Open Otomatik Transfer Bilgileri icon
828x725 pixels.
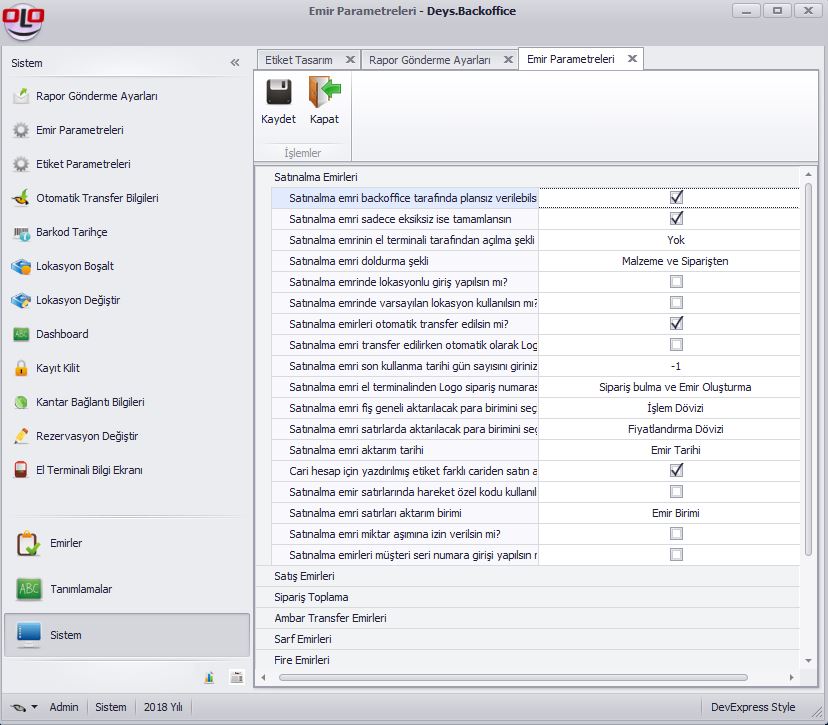(21, 198)
